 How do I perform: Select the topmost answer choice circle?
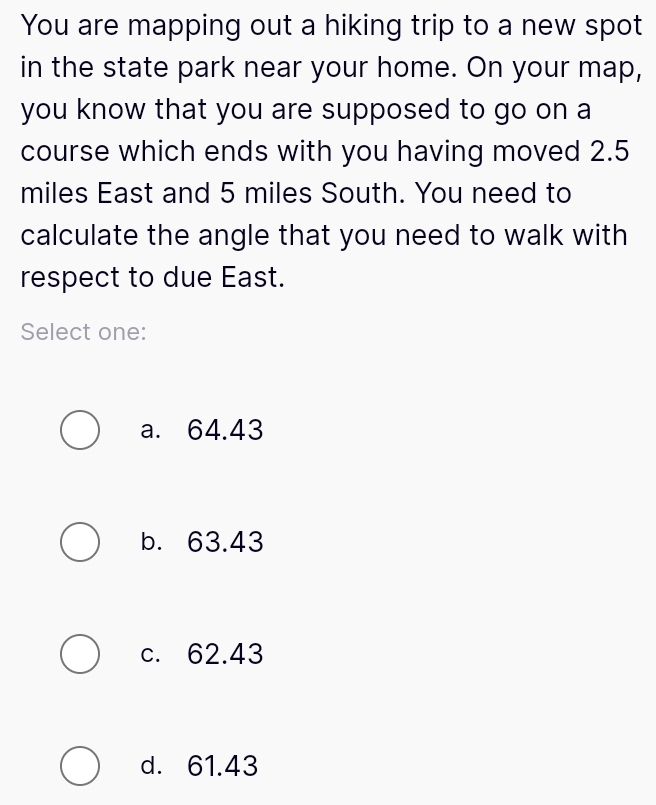pyautogui.click(x=79, y=430)
